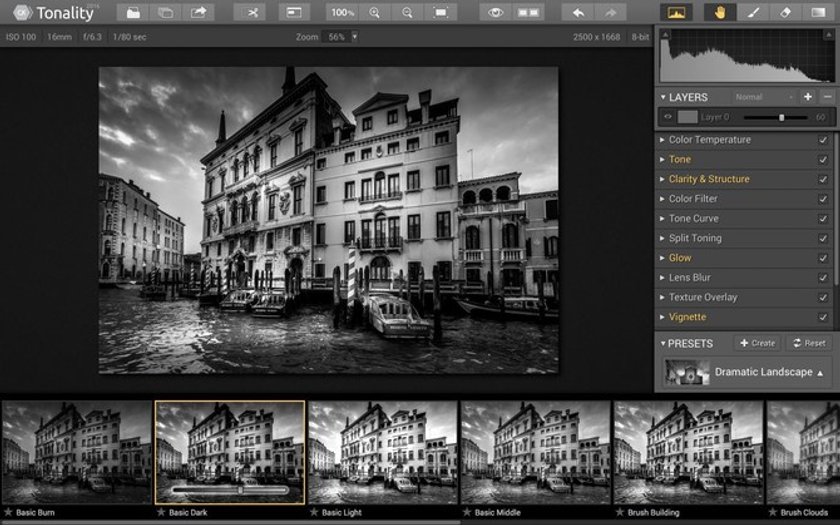Uncheck the Glow checkbox
Screen dimensions: 840x525
pyautogui.click(x=823, y=258)
